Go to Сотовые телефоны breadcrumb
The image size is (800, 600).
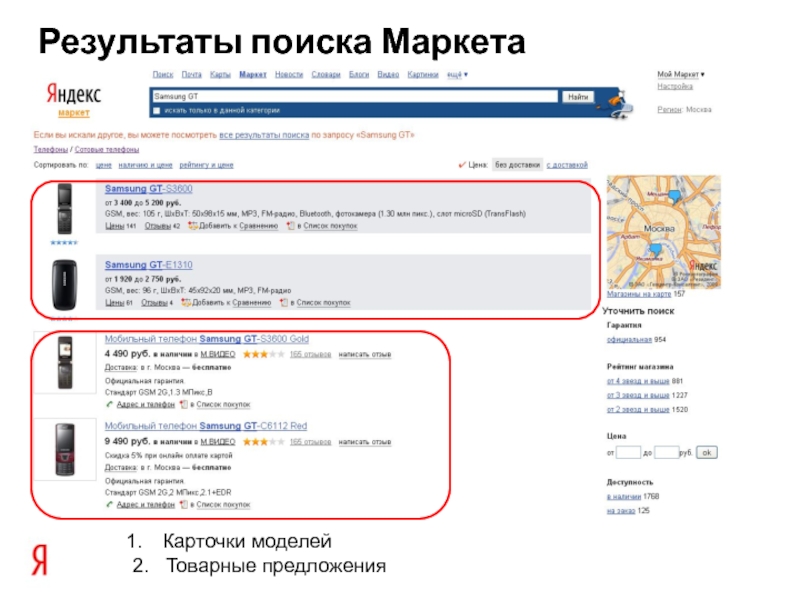107,149
